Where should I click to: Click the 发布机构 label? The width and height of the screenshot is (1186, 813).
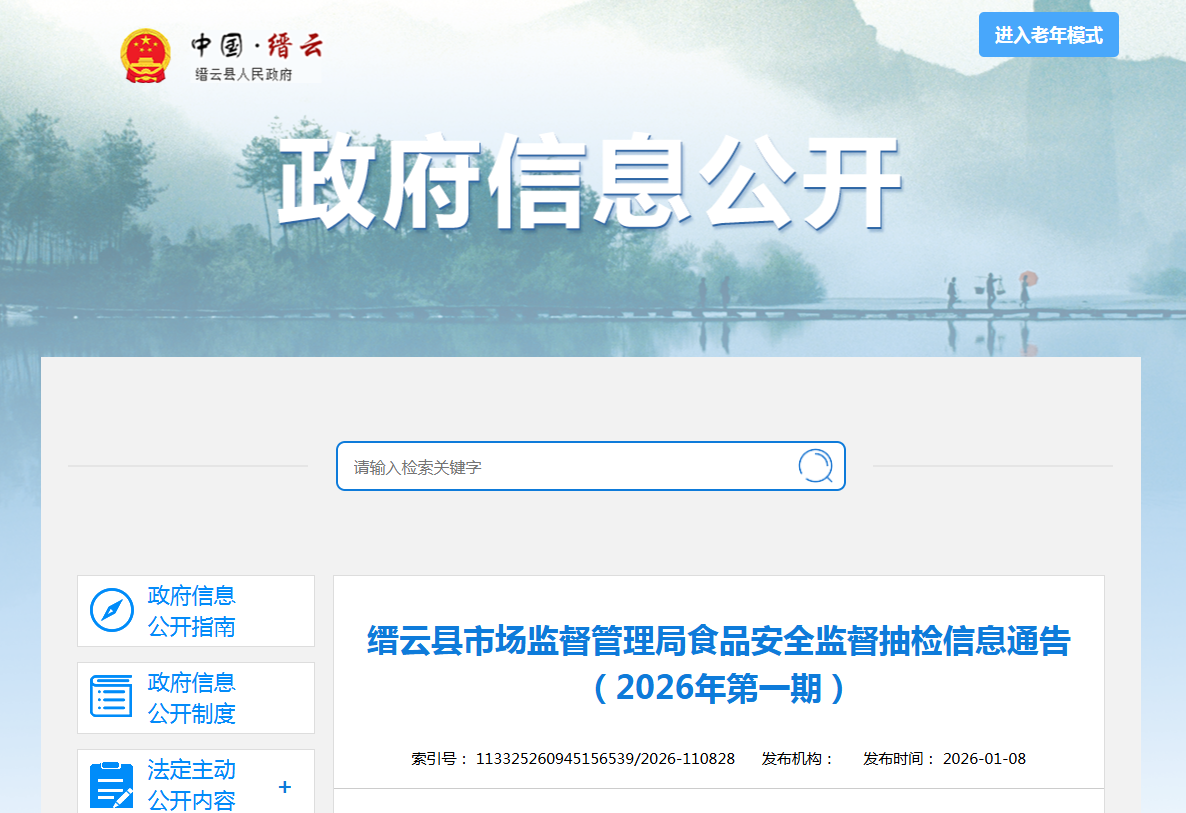[798, 759]
